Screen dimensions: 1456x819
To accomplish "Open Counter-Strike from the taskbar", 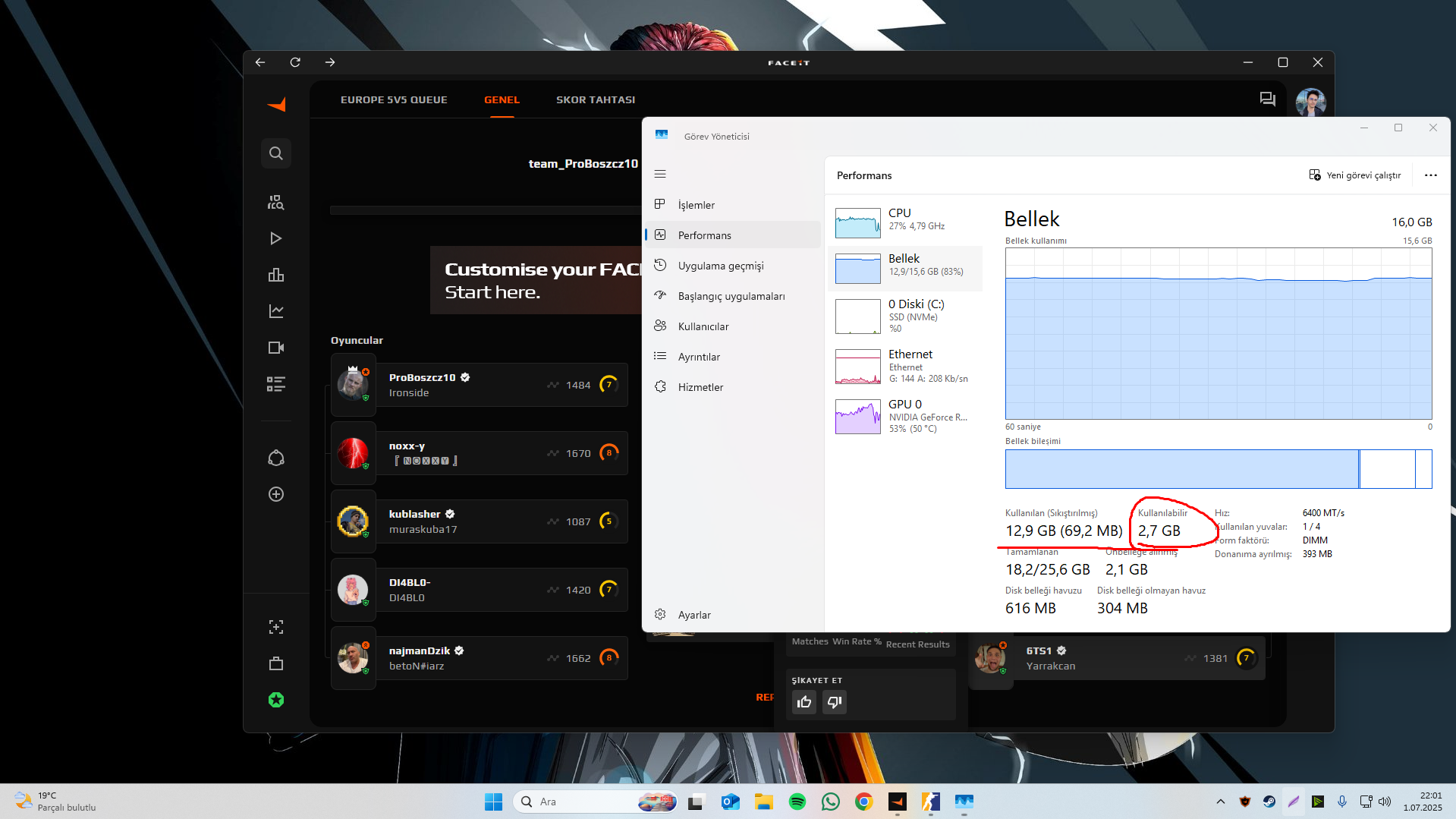I will tap(930, 802).
